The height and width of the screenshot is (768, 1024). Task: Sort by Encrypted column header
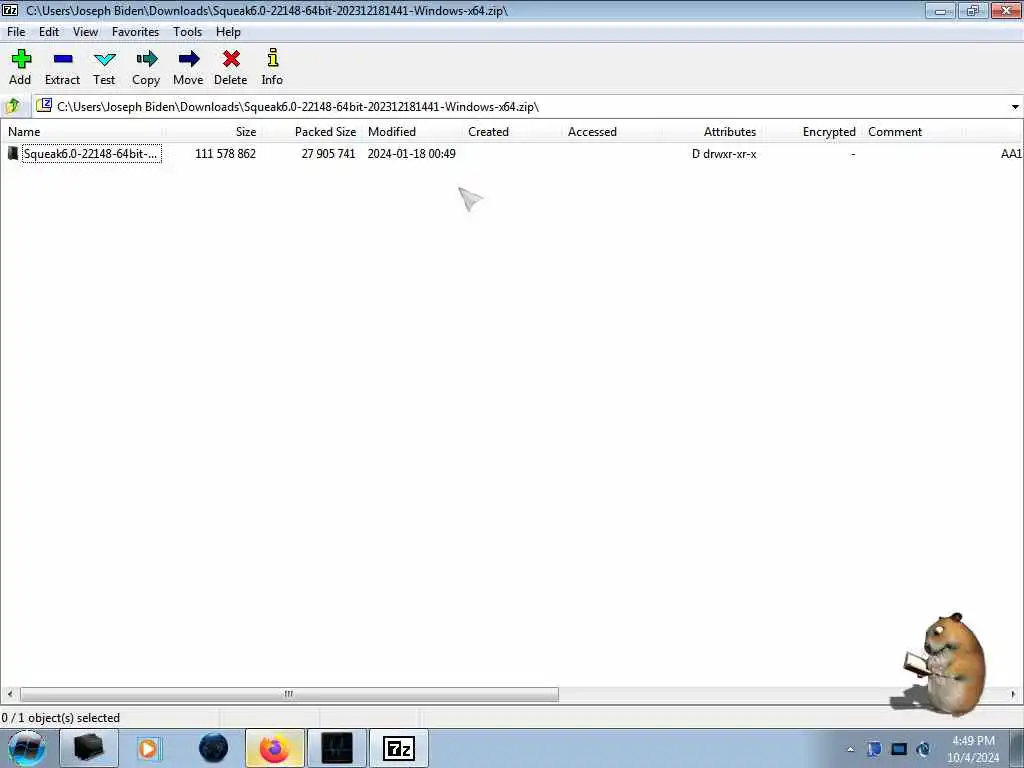click(x=812, y=132)
